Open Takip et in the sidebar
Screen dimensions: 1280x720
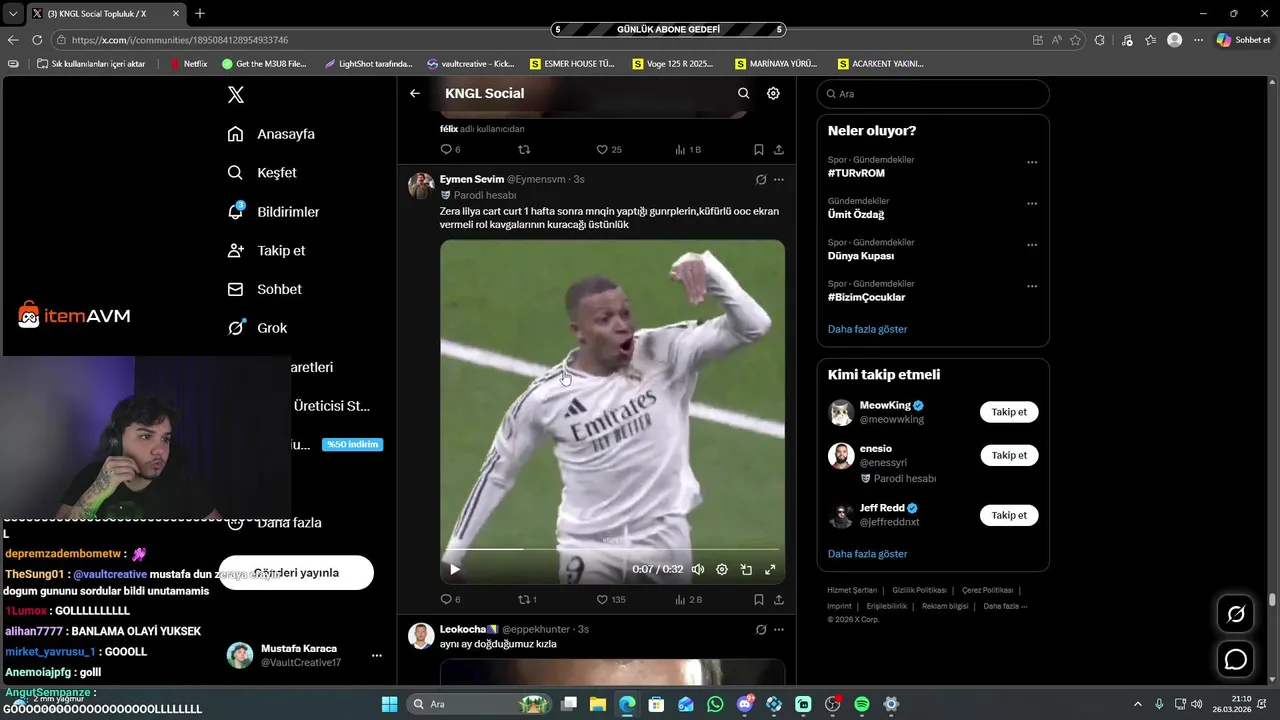click(x=266, y=251)
